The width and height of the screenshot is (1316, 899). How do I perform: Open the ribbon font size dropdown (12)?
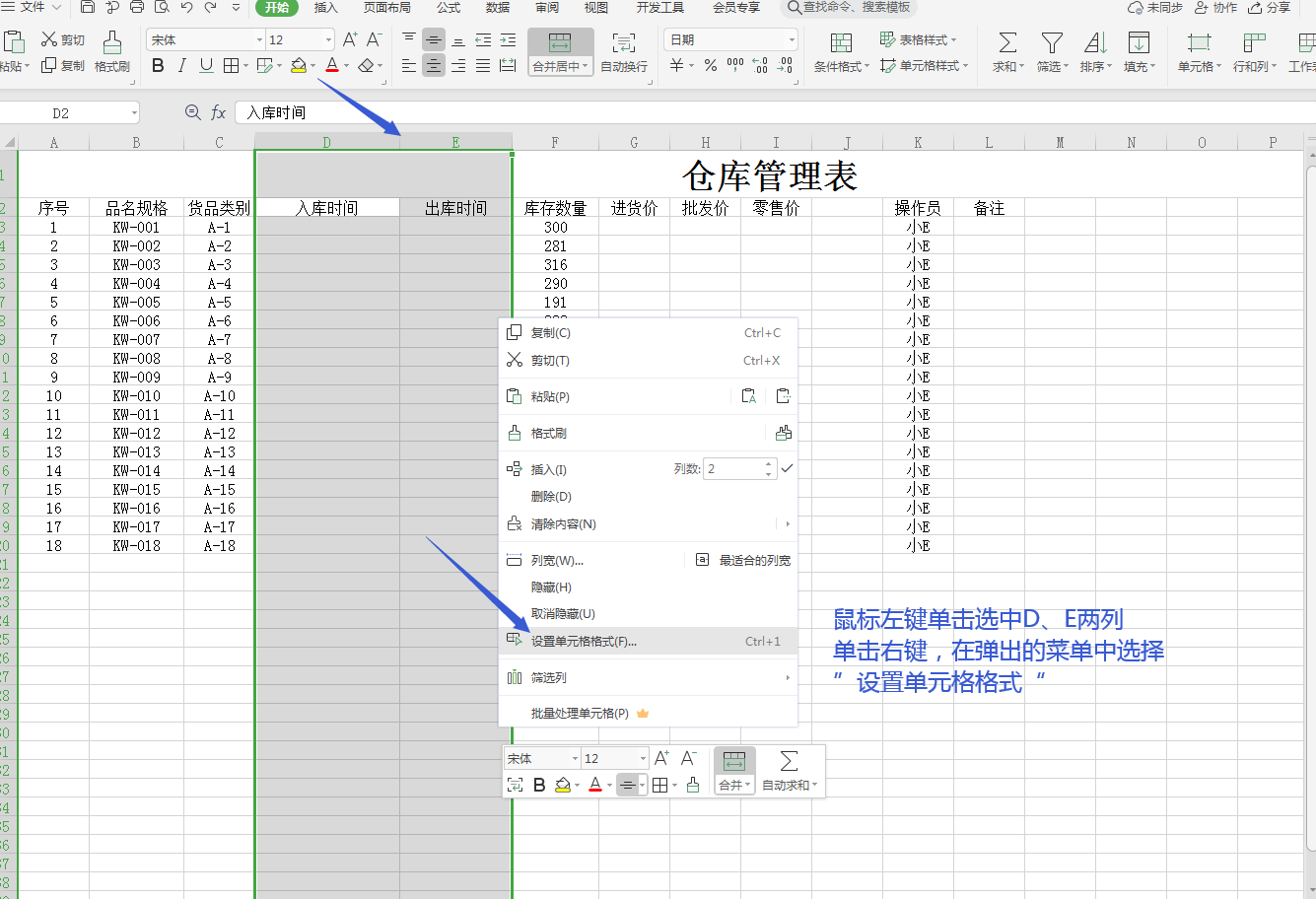tap(328, 39)
